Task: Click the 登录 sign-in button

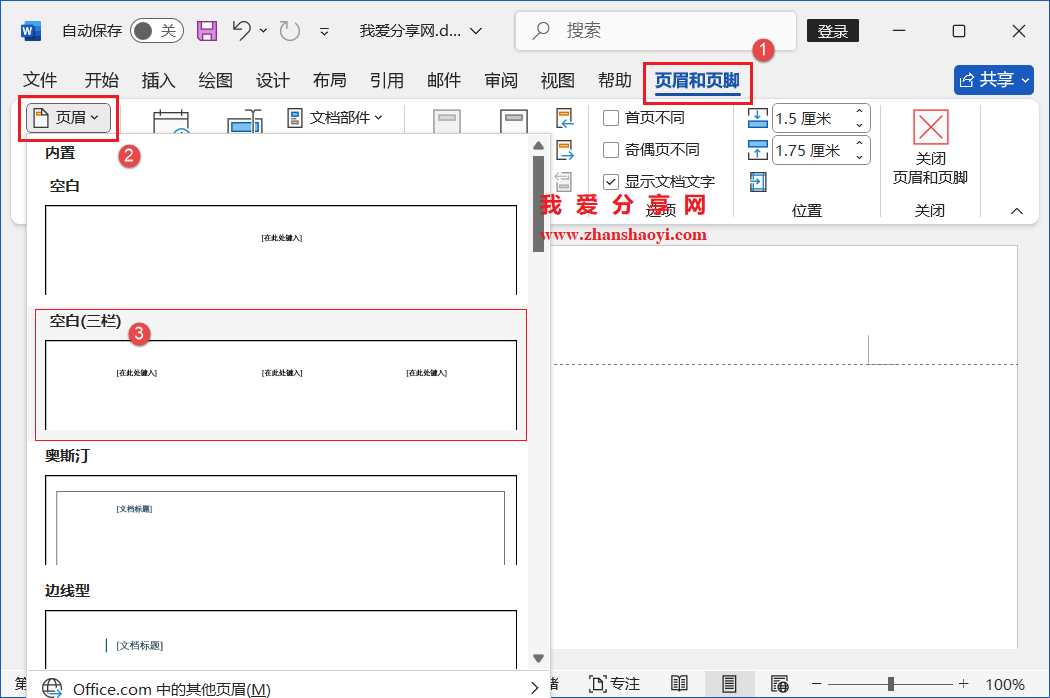Action: pyautogui.click(x=832, y=31)
